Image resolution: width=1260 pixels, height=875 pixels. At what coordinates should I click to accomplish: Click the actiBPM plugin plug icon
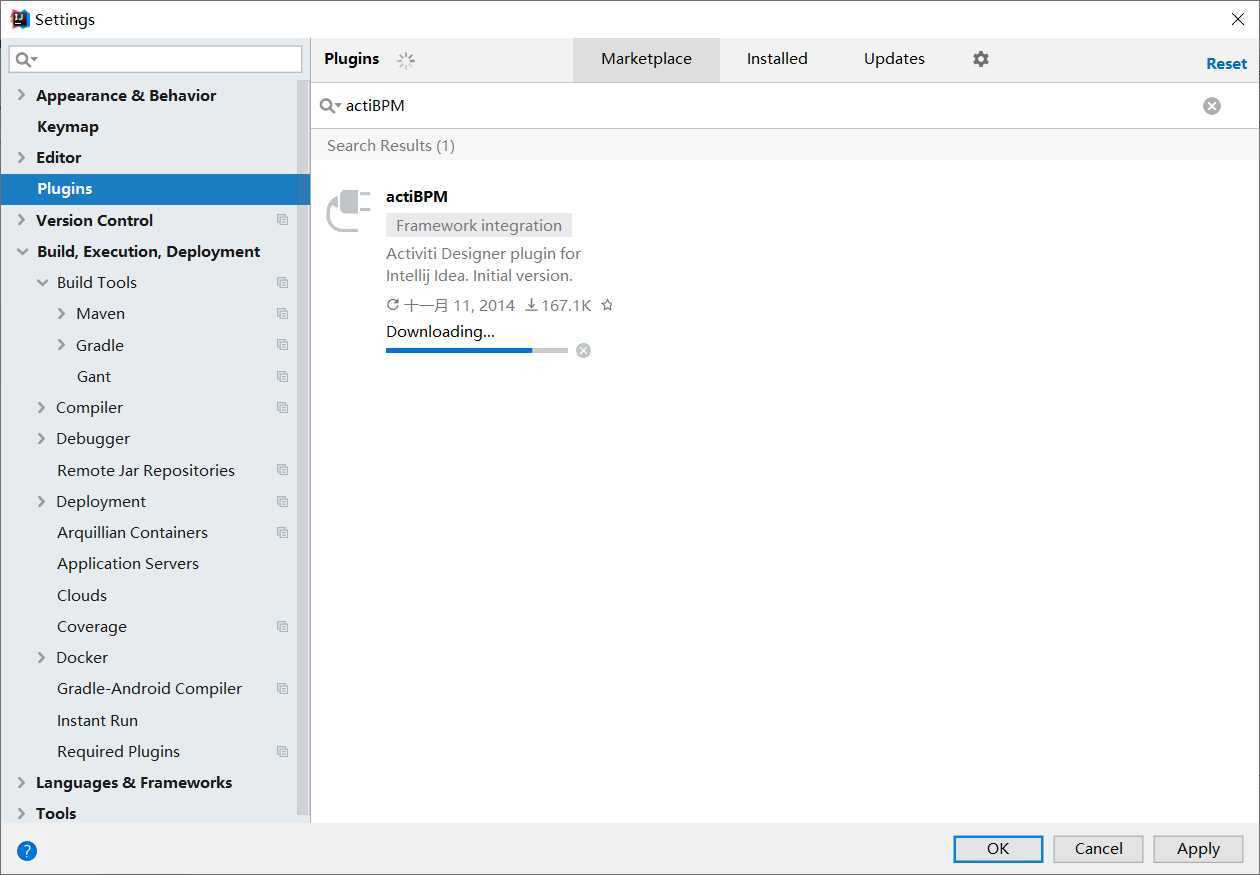coord(349,210)
